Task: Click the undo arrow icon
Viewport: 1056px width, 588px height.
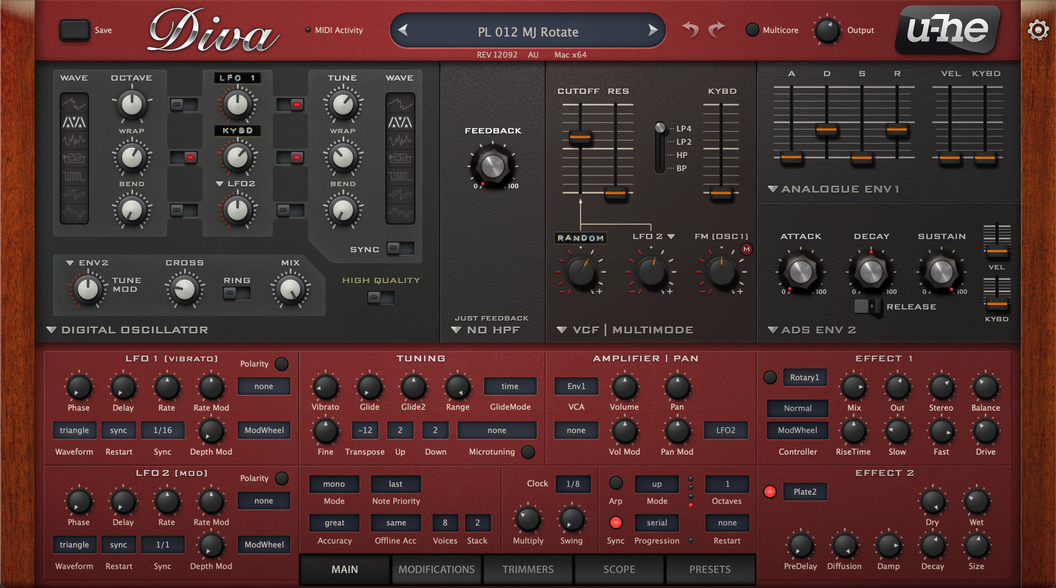Action: 690,30
